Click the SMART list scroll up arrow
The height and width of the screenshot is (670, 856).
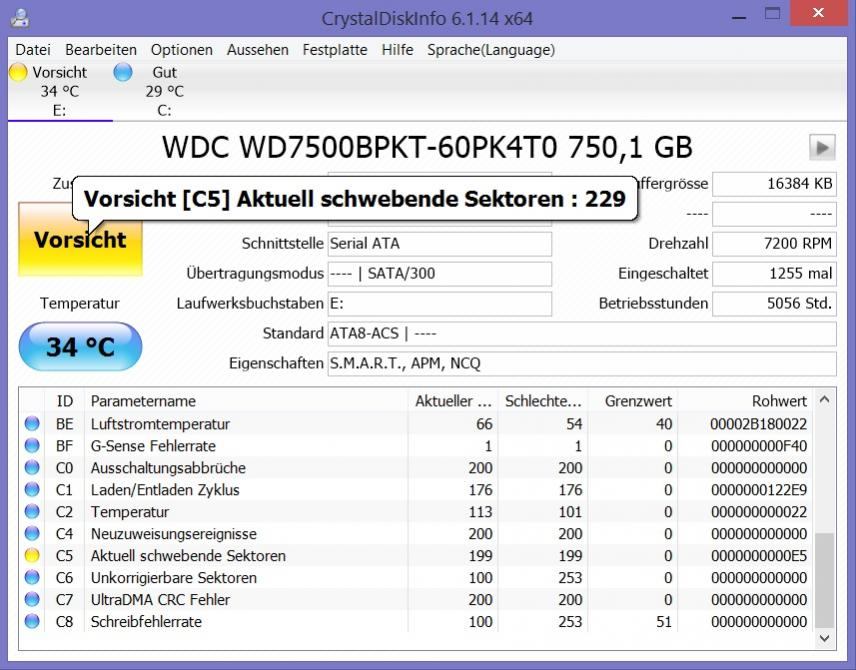click(824, 400)
